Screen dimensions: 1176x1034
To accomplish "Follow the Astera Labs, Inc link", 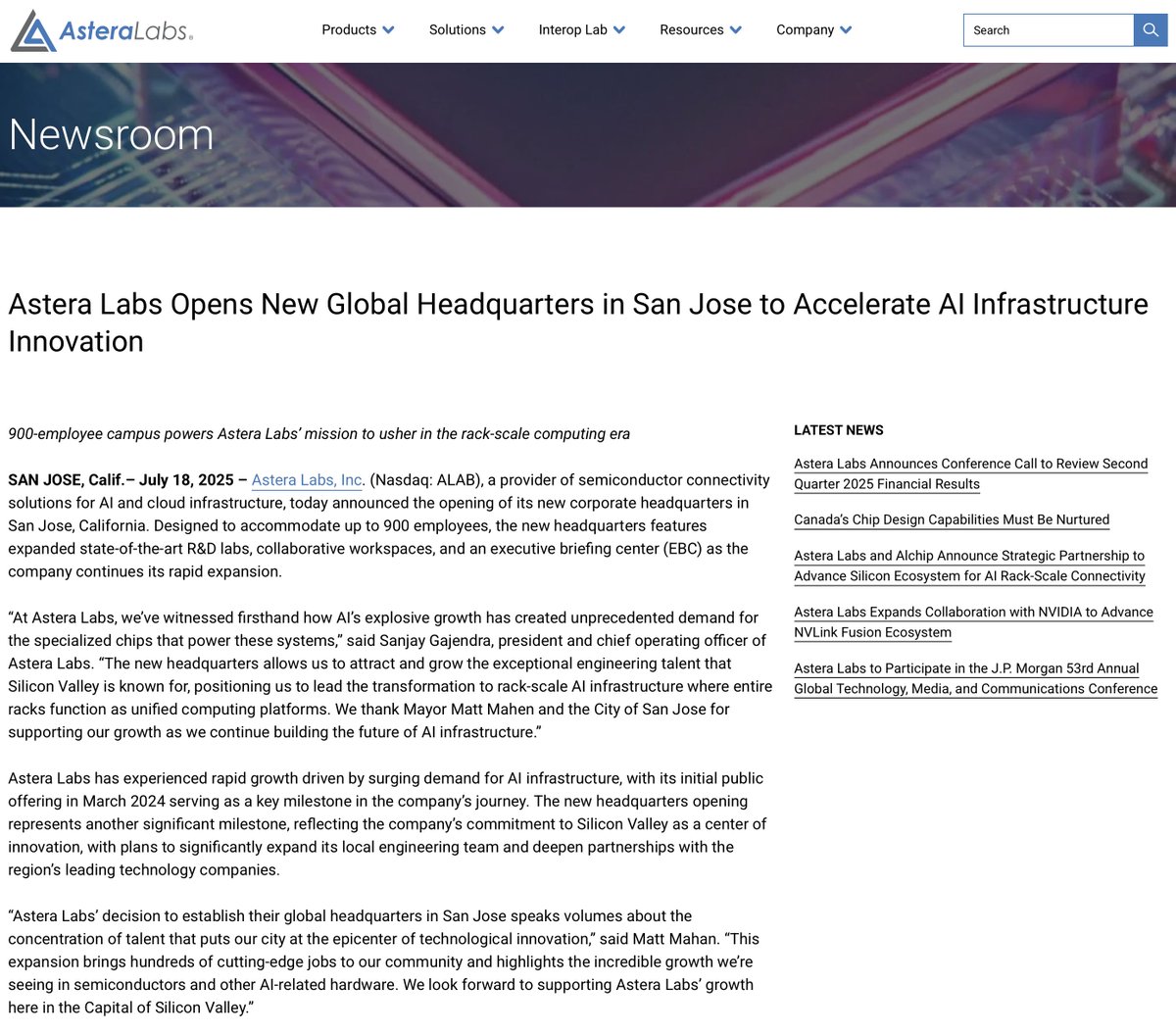I will [307, 480].
